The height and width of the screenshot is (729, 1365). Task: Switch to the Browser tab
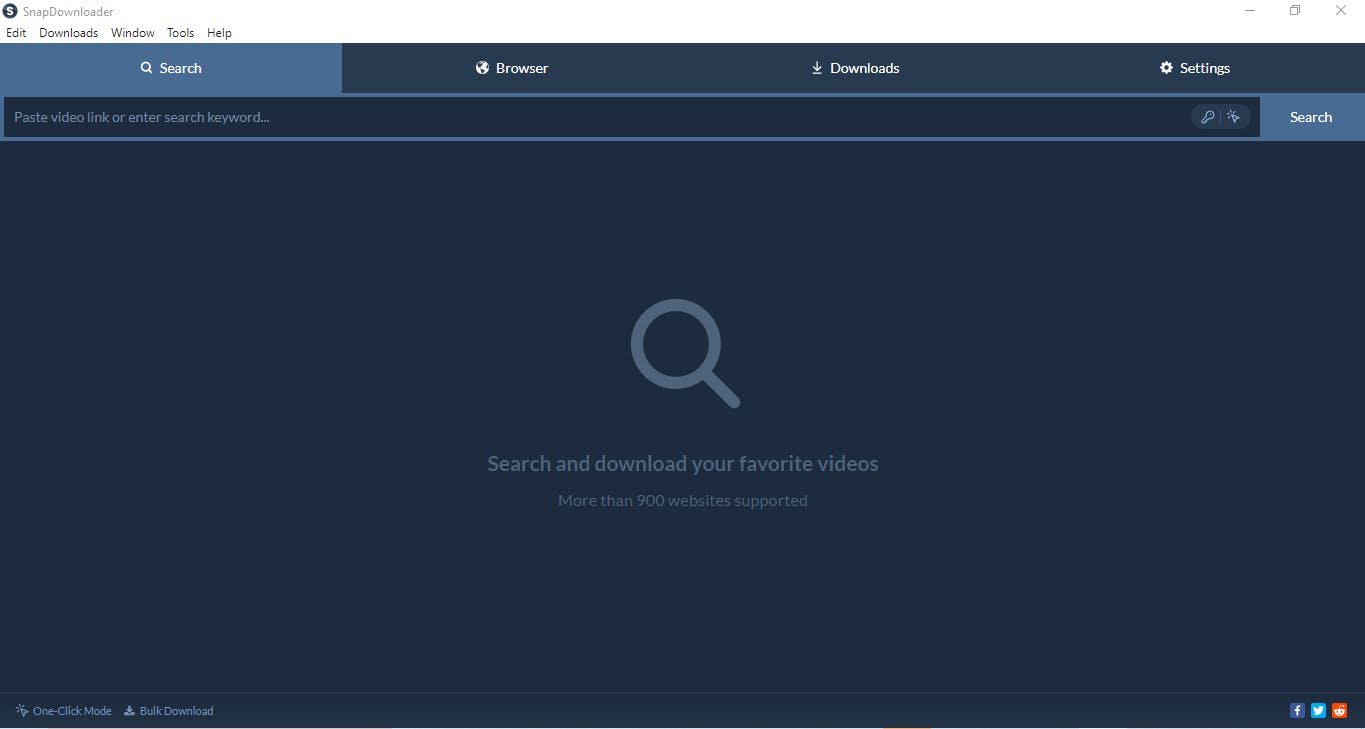tap(512, 68)
